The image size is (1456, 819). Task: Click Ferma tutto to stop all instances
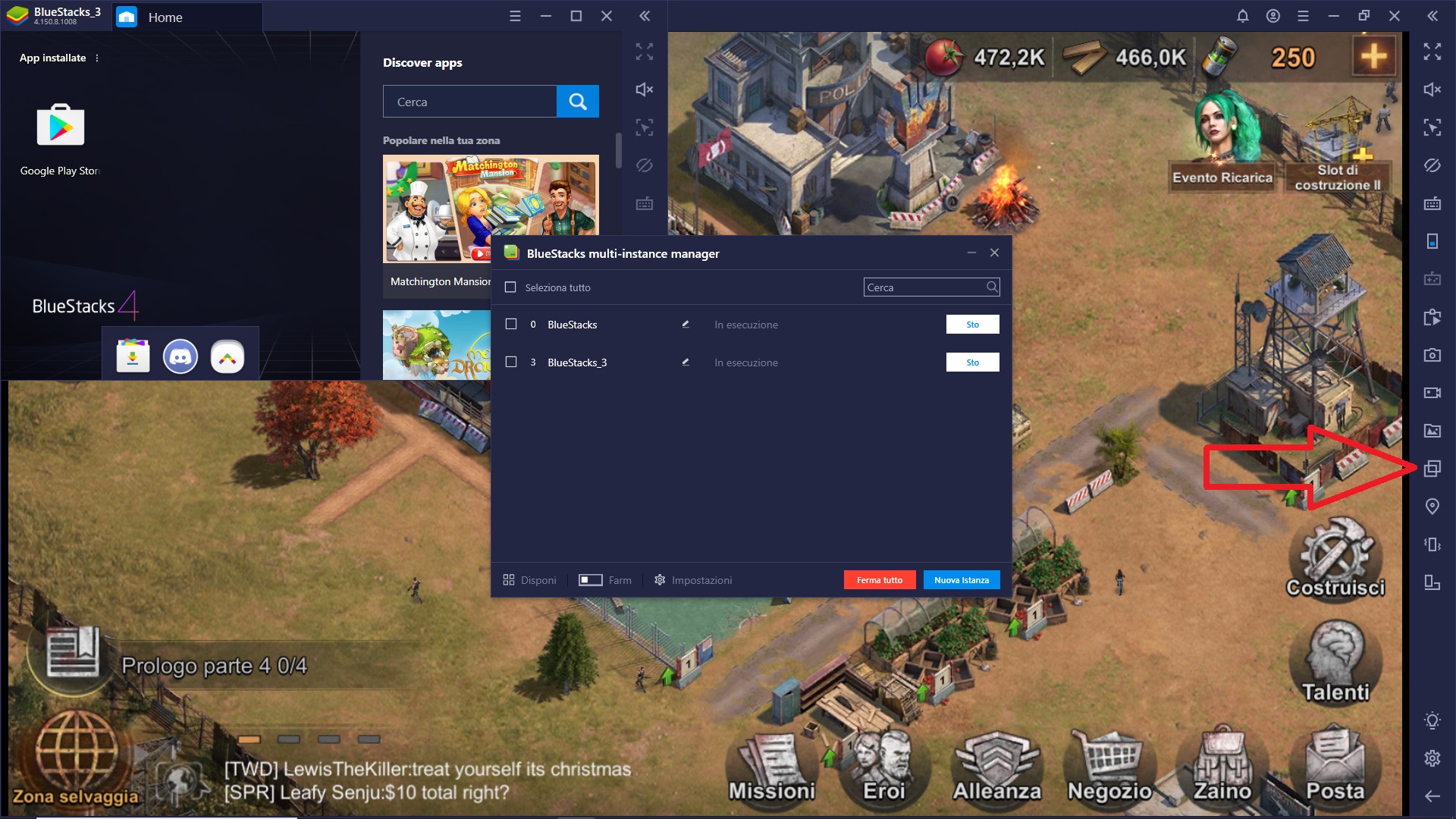[x=878, y=580]
